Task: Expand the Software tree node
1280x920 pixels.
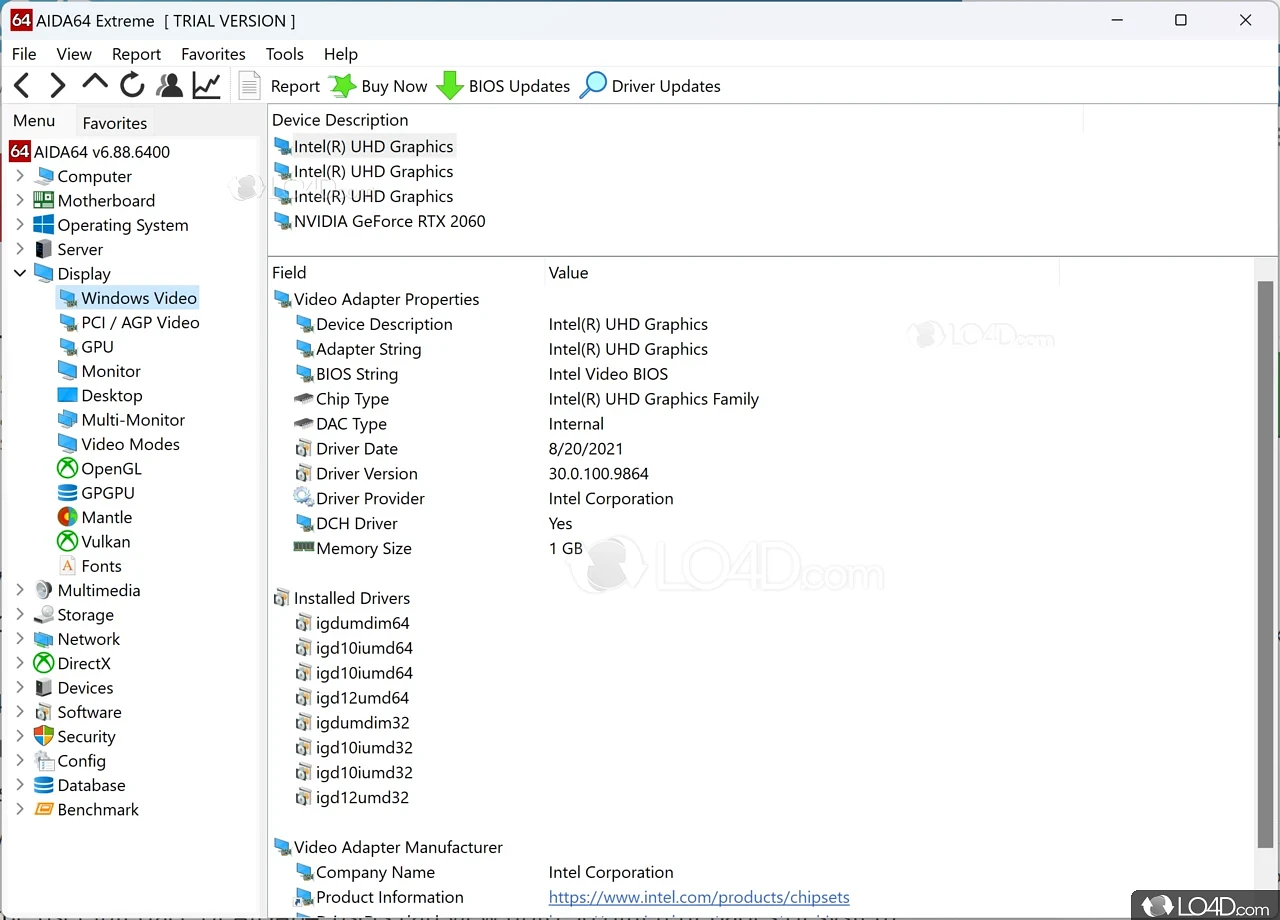Action: click(19, 712)
